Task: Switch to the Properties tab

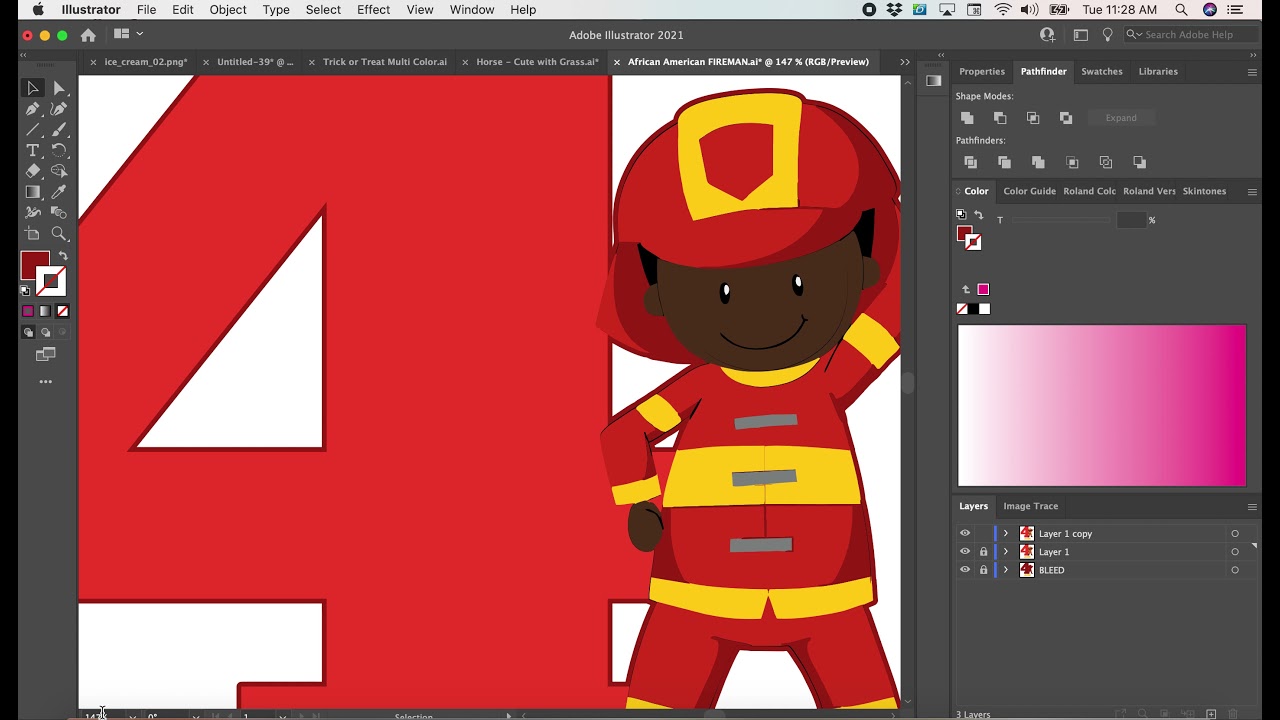Action: 982,72
